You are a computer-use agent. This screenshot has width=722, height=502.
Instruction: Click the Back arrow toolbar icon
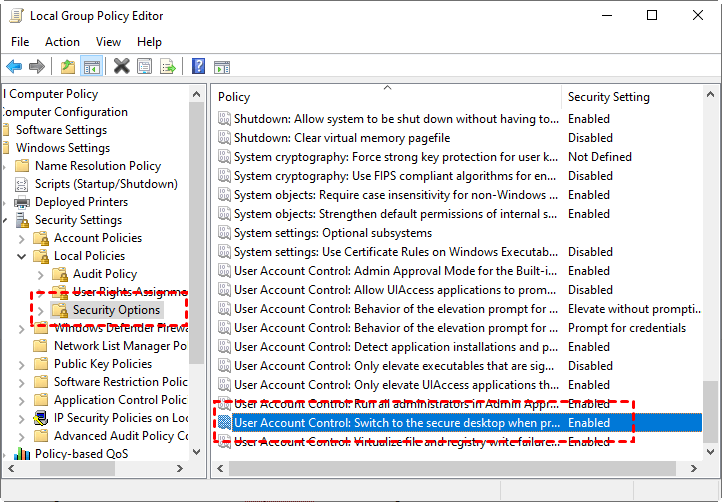point(14,67)
